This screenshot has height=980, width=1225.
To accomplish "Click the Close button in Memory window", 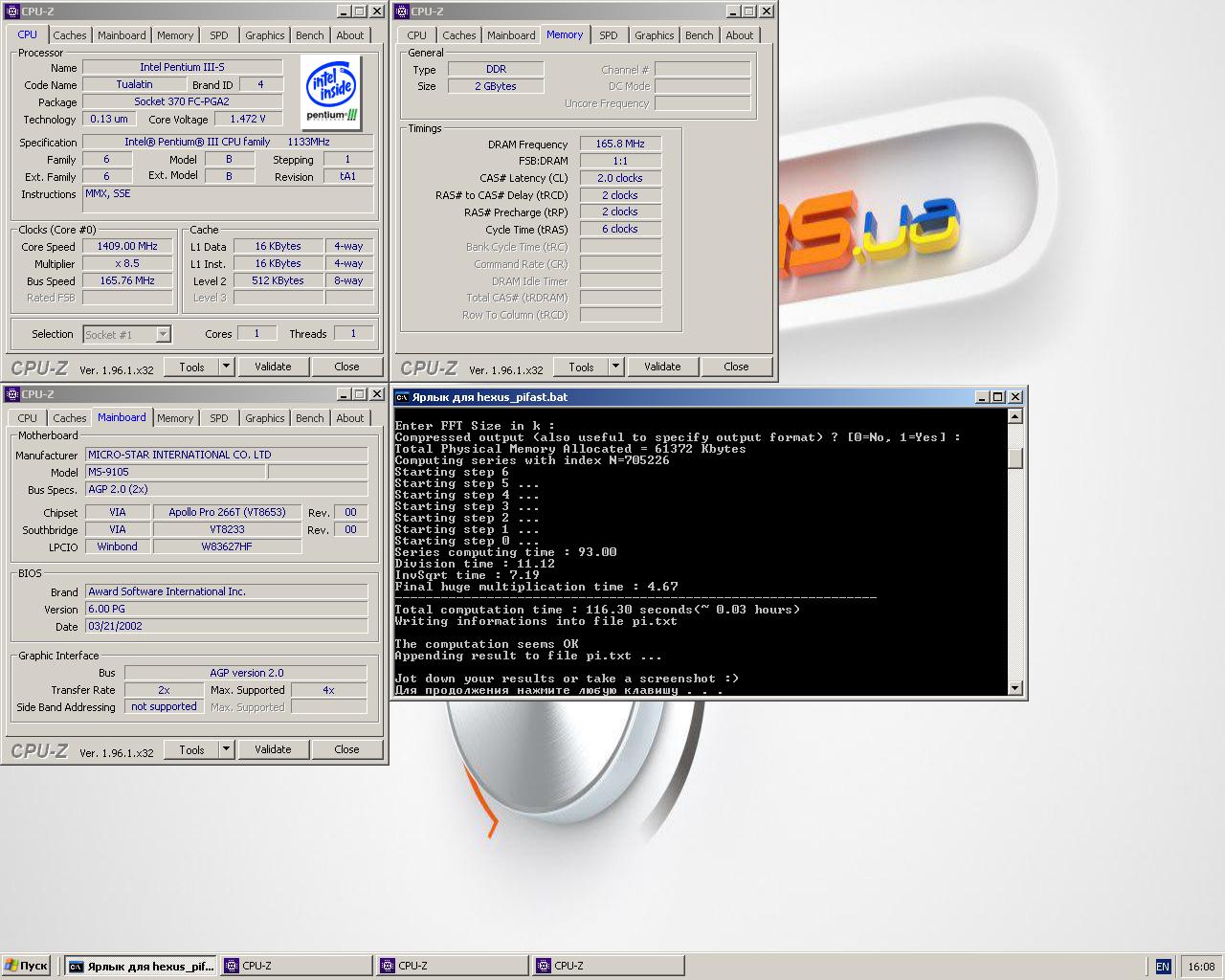I will coord(736,367).
